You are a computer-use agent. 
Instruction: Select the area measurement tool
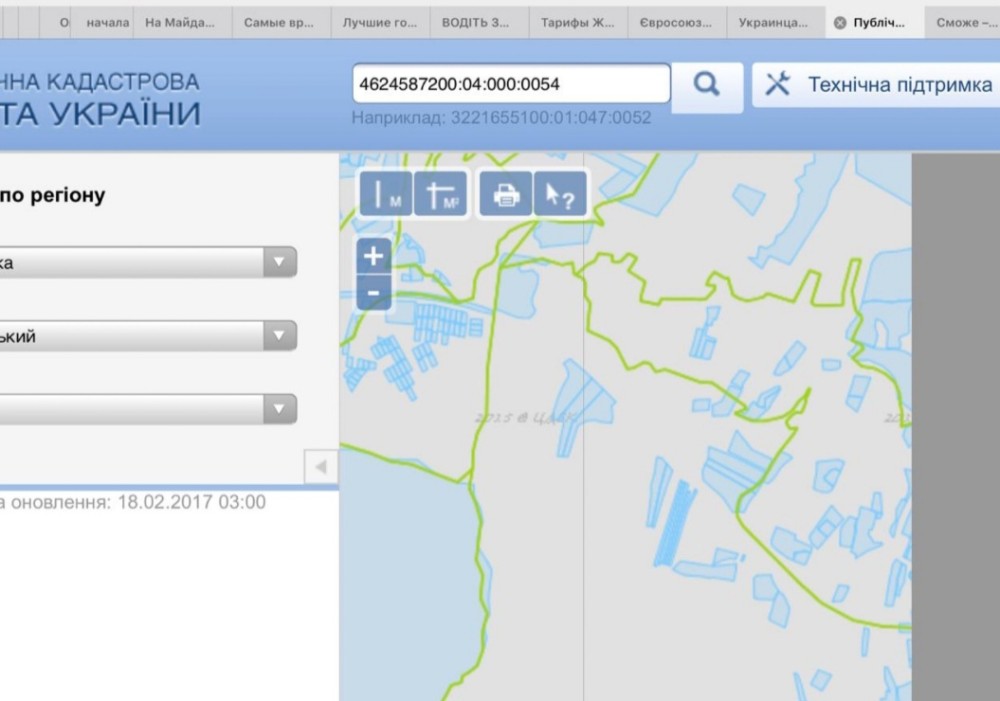pyautogui.click(x=440, y=195)
